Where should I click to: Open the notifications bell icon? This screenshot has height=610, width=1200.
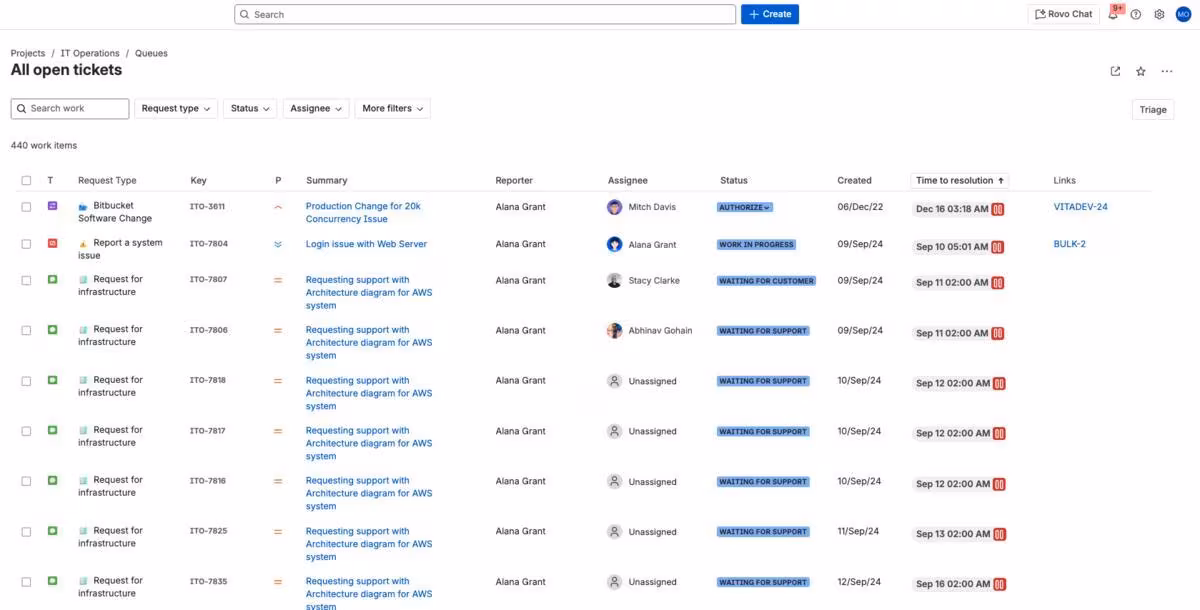(1113, 15)
